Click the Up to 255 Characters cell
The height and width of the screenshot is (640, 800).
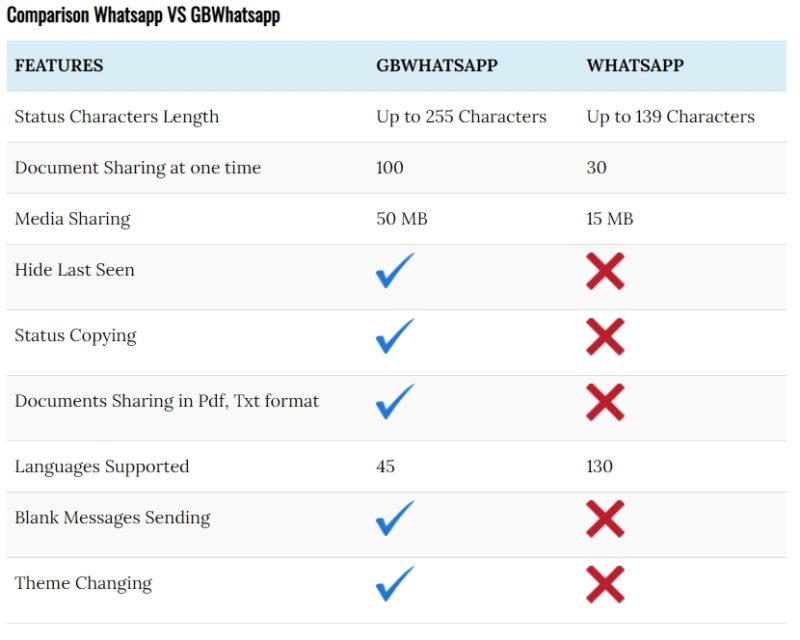point(461,117)
